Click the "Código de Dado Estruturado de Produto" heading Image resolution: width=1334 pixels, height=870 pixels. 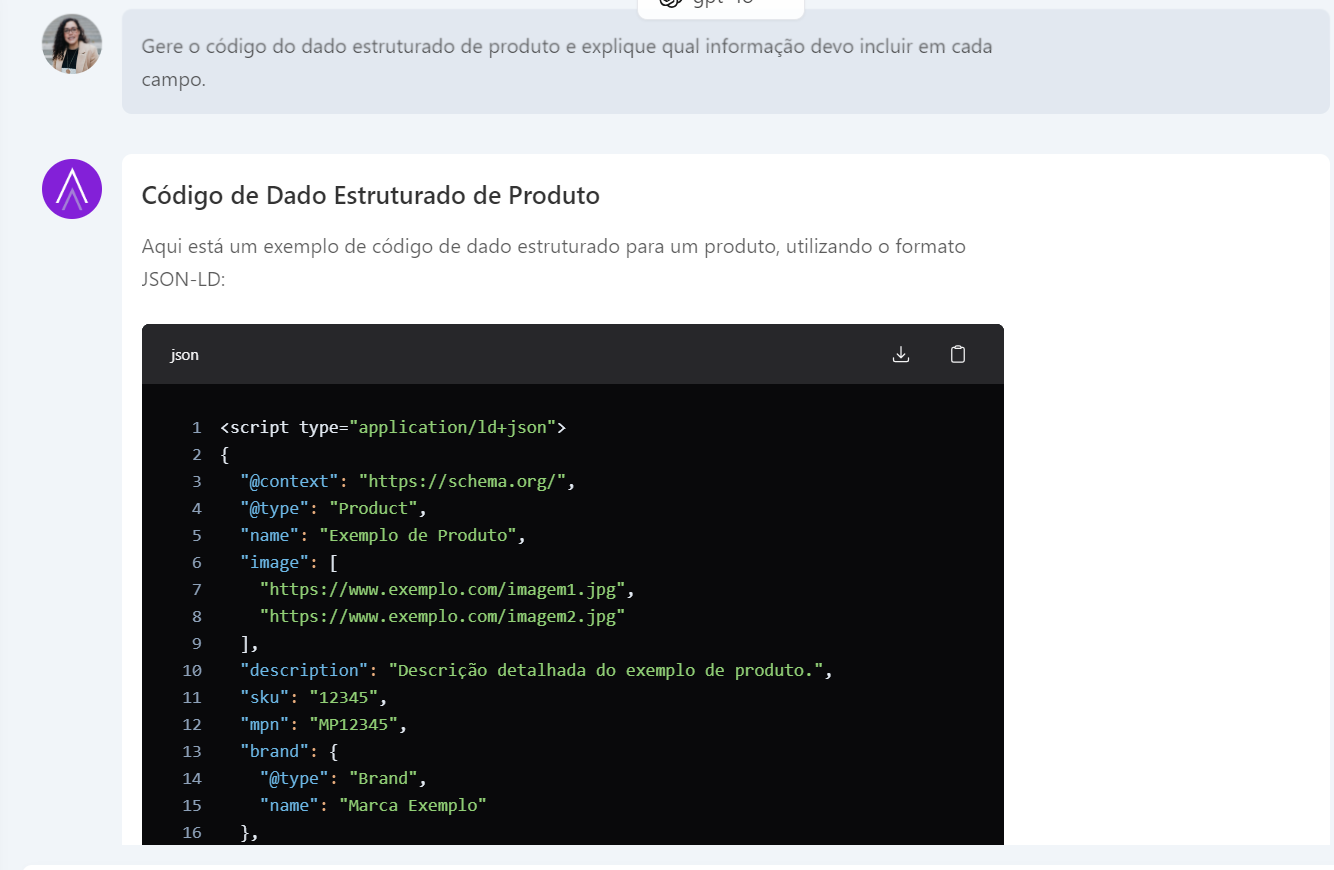coord(370,195)
